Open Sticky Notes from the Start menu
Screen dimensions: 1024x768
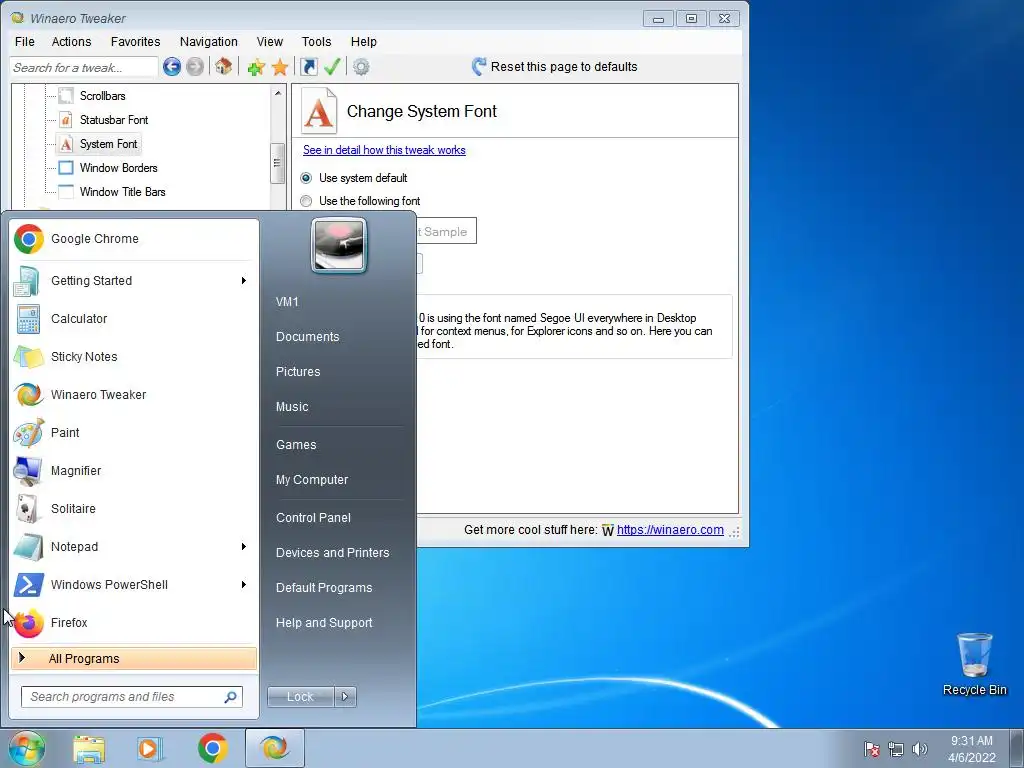(x=134, y=357)
